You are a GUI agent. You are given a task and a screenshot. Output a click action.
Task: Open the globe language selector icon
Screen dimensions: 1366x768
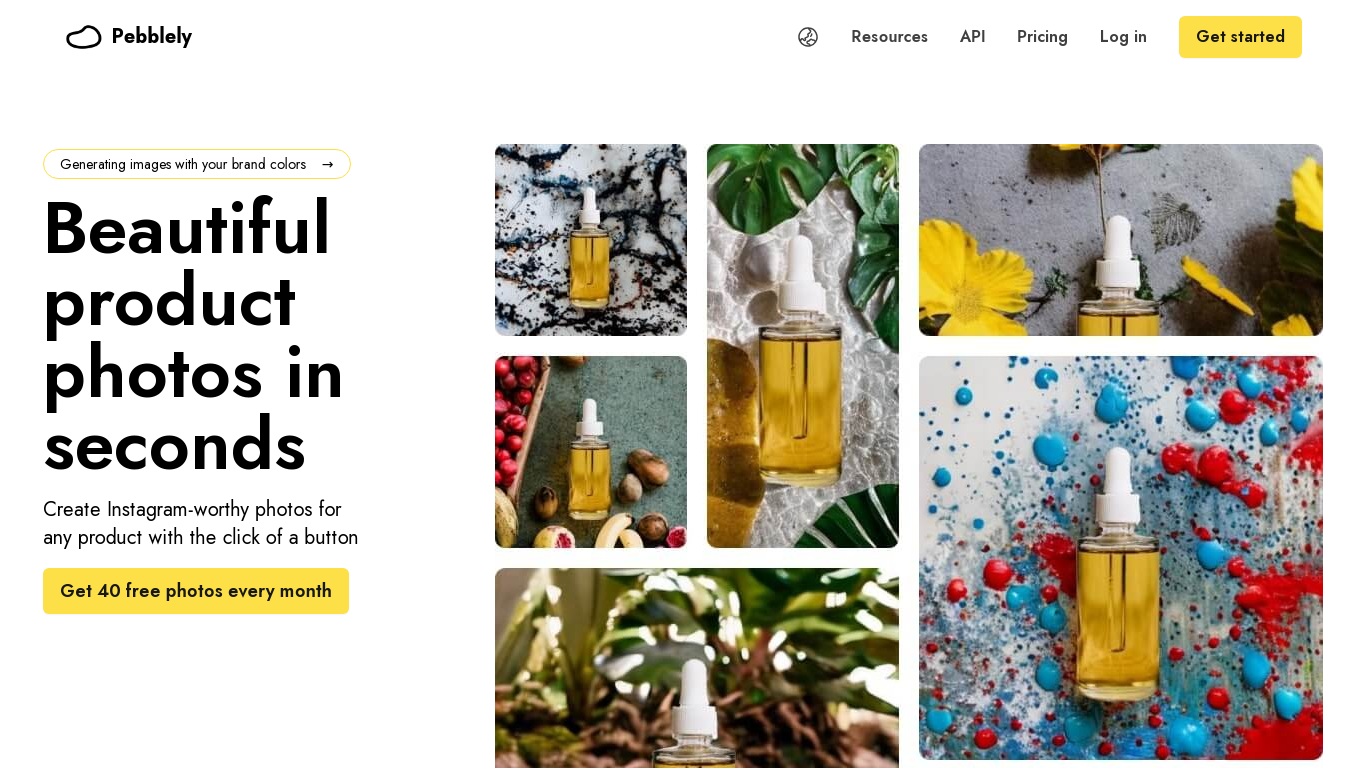tap(808, 37)
